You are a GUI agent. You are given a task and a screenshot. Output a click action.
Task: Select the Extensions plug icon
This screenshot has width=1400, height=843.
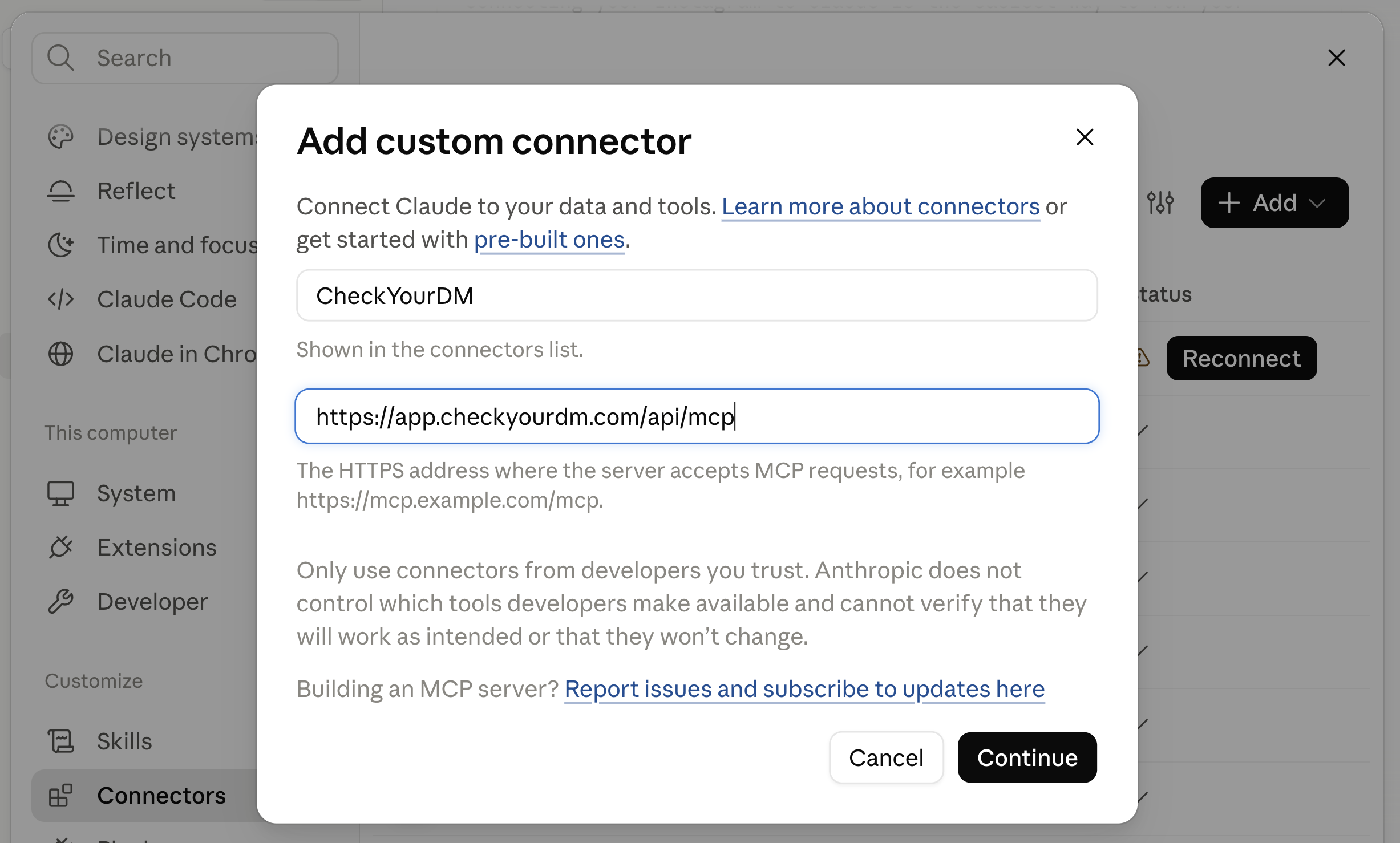(60, 548)
